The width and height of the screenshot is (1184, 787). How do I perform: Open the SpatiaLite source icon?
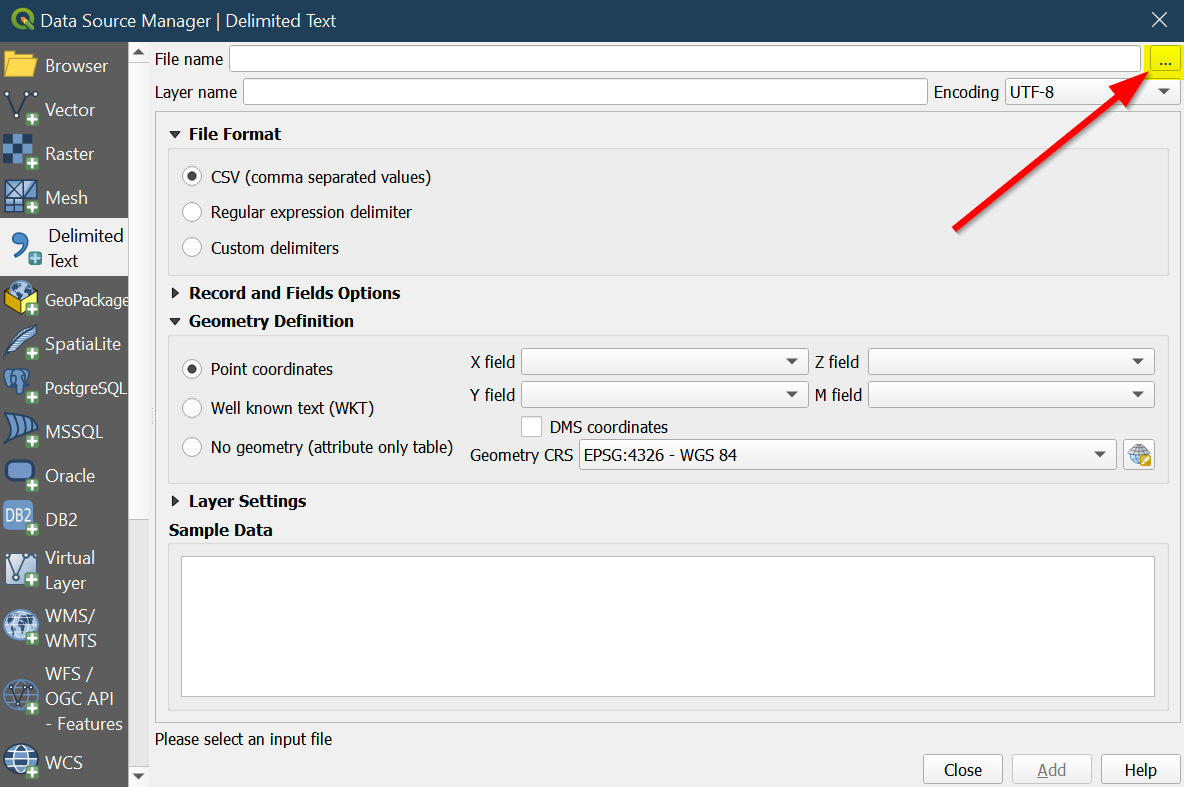21,344
